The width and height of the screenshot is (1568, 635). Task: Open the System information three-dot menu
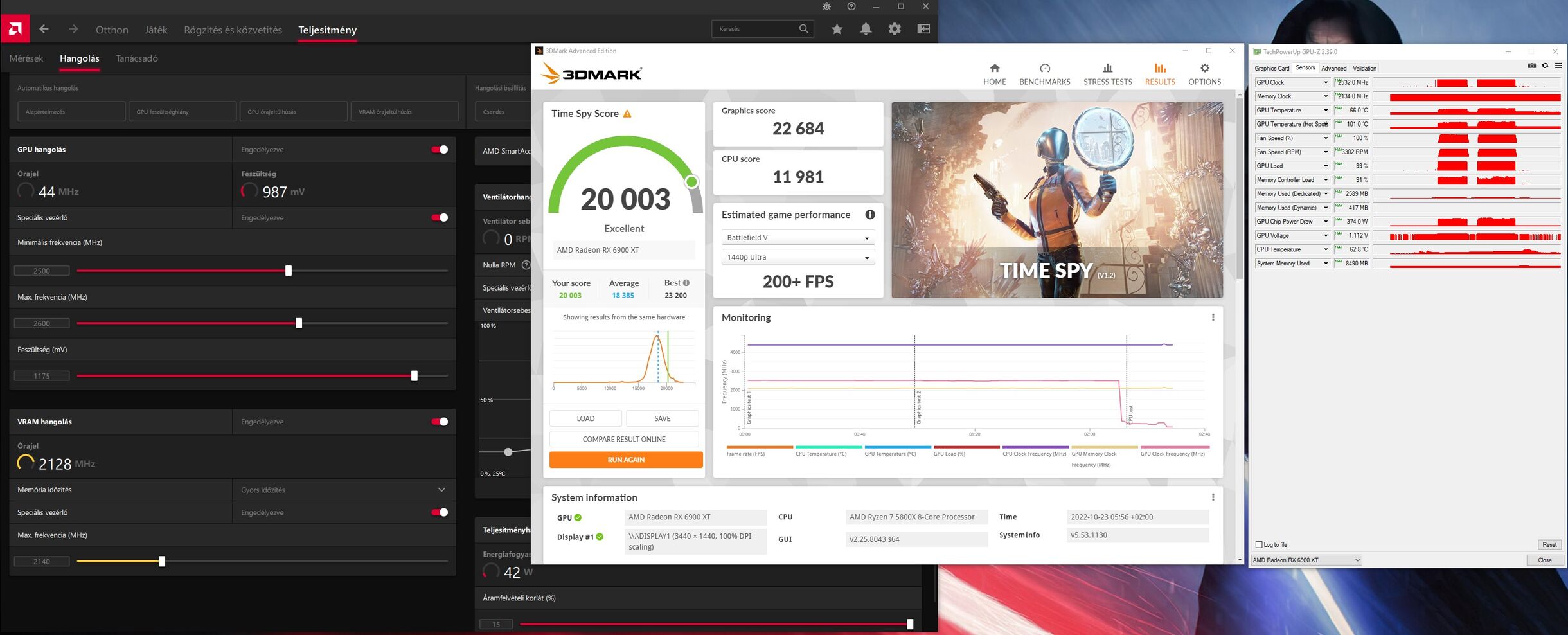(x=1213, y=497)
